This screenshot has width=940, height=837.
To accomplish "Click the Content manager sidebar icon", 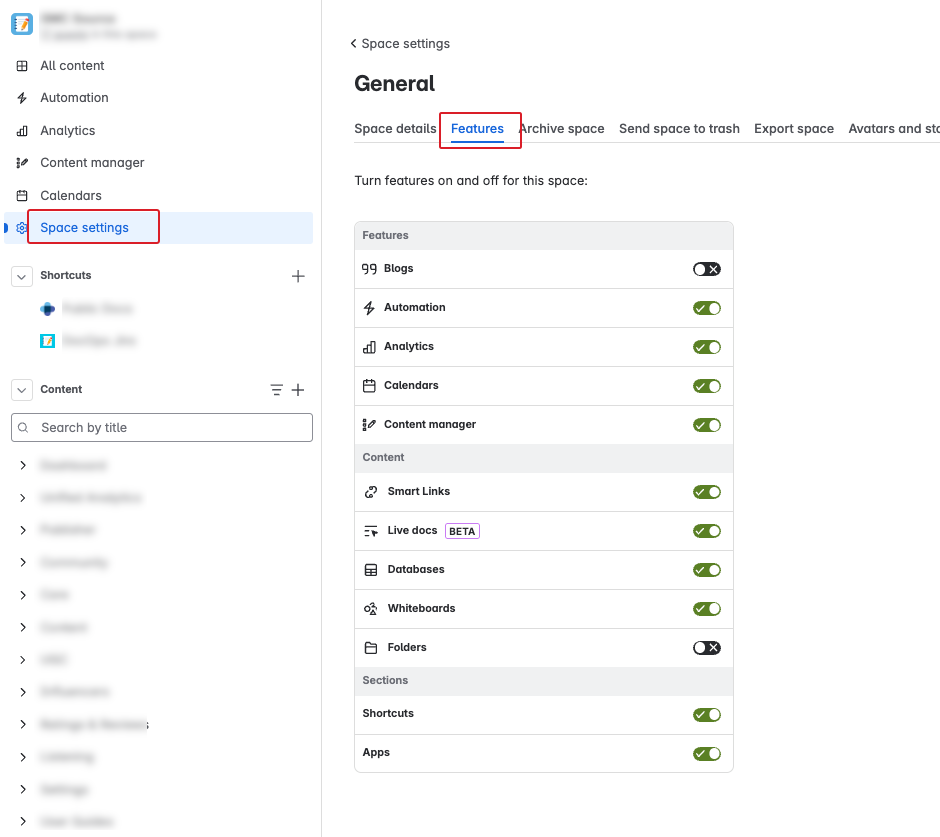I will click(22, 163).
